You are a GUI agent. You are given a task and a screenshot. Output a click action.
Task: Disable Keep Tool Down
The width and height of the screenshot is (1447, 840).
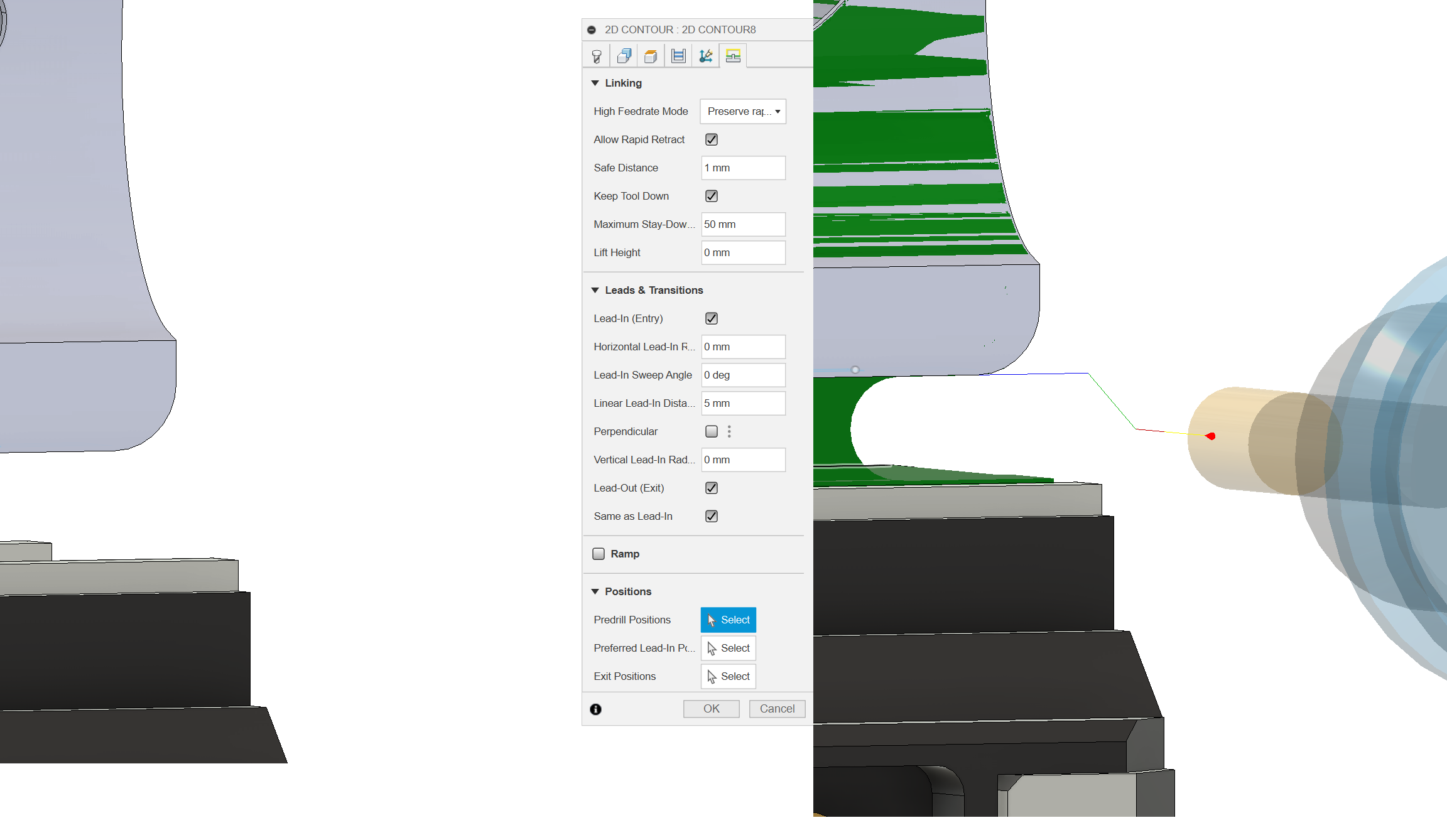[x=711, y=196]
